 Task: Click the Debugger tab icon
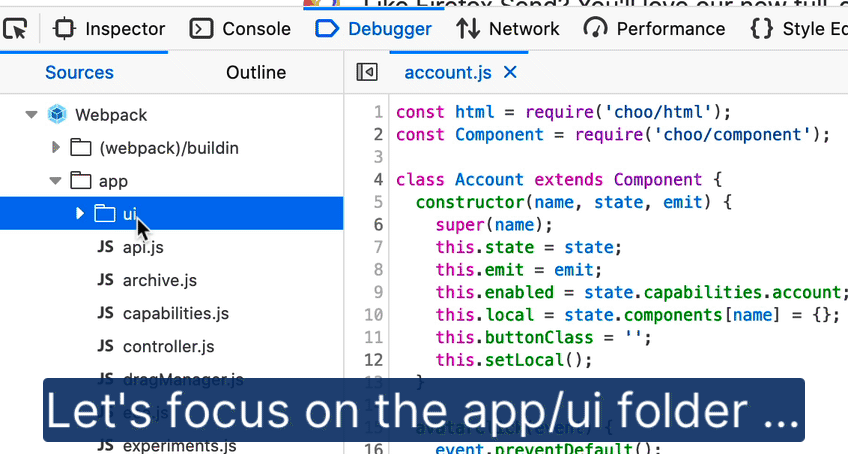pos(327,28)
